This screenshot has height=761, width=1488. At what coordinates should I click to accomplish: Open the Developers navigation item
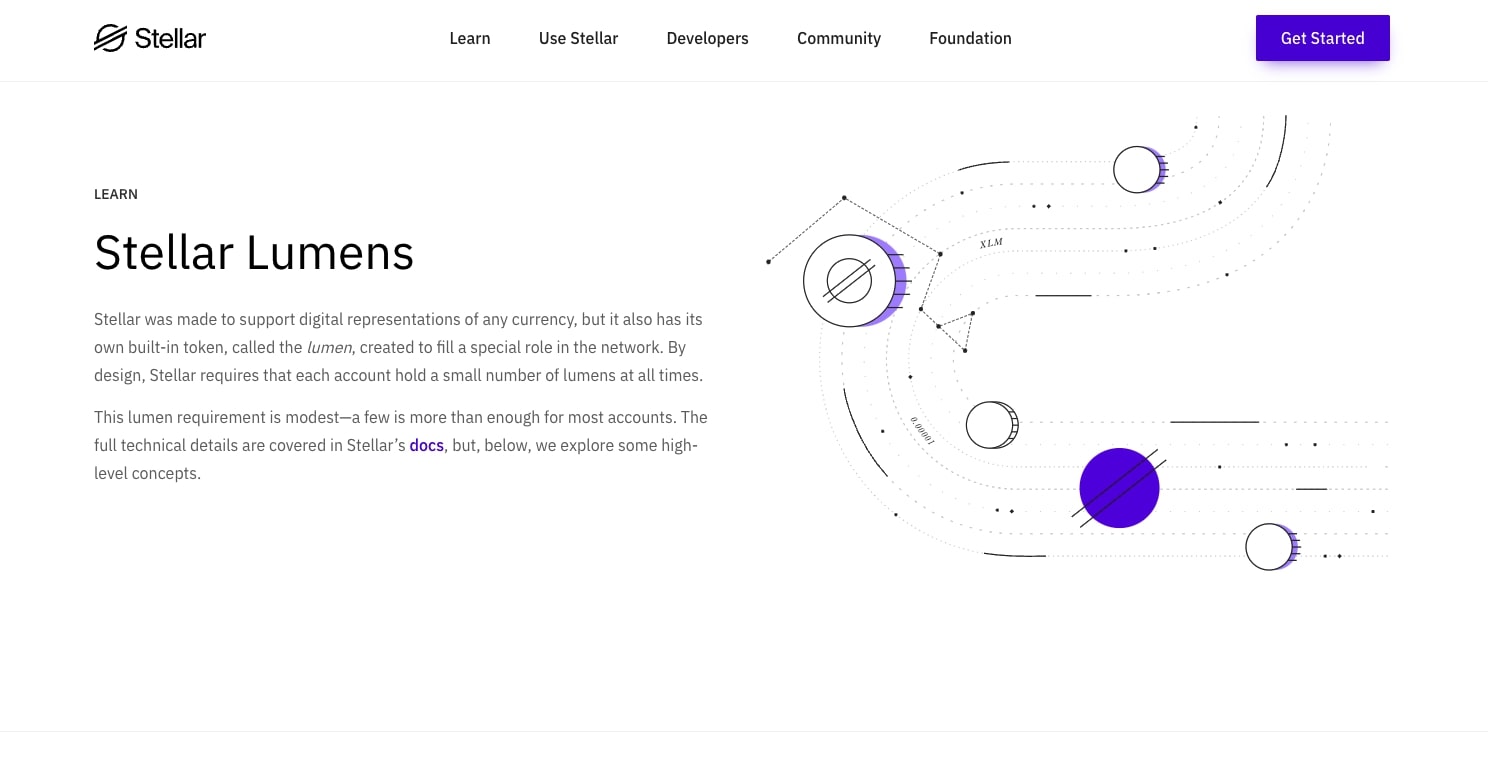coord(707,38)
